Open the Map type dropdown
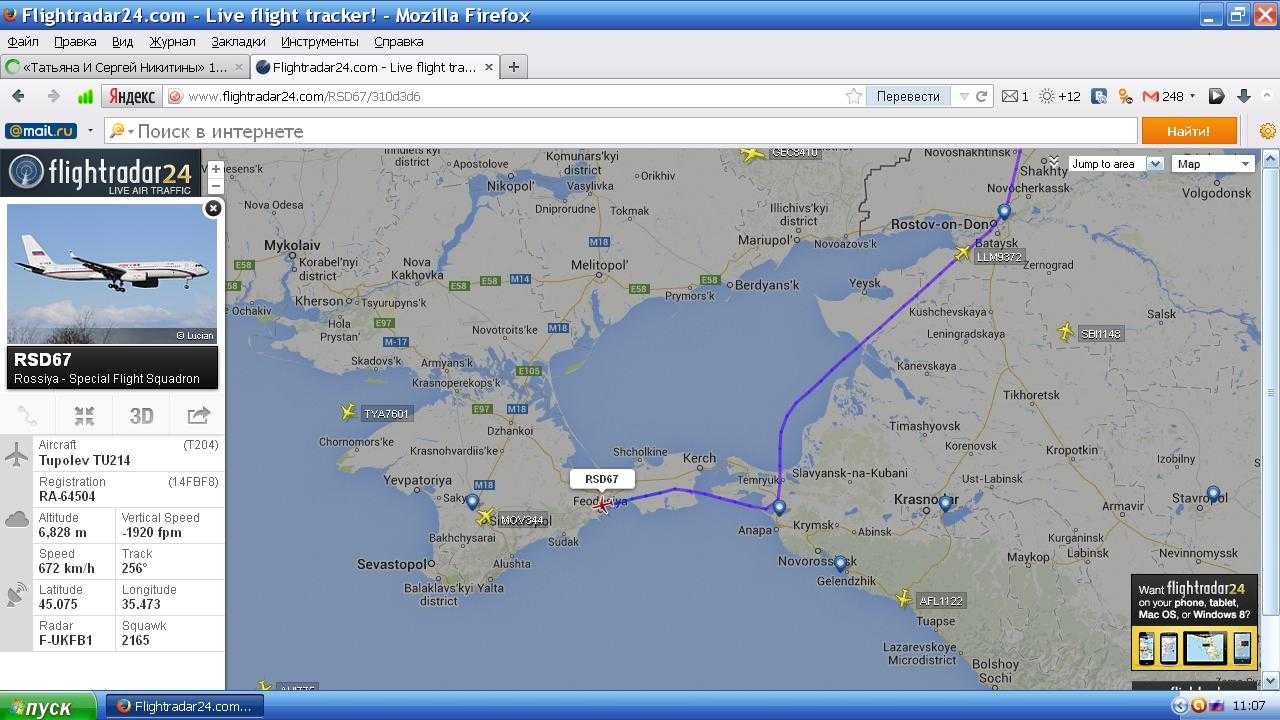 (1214, 164)
